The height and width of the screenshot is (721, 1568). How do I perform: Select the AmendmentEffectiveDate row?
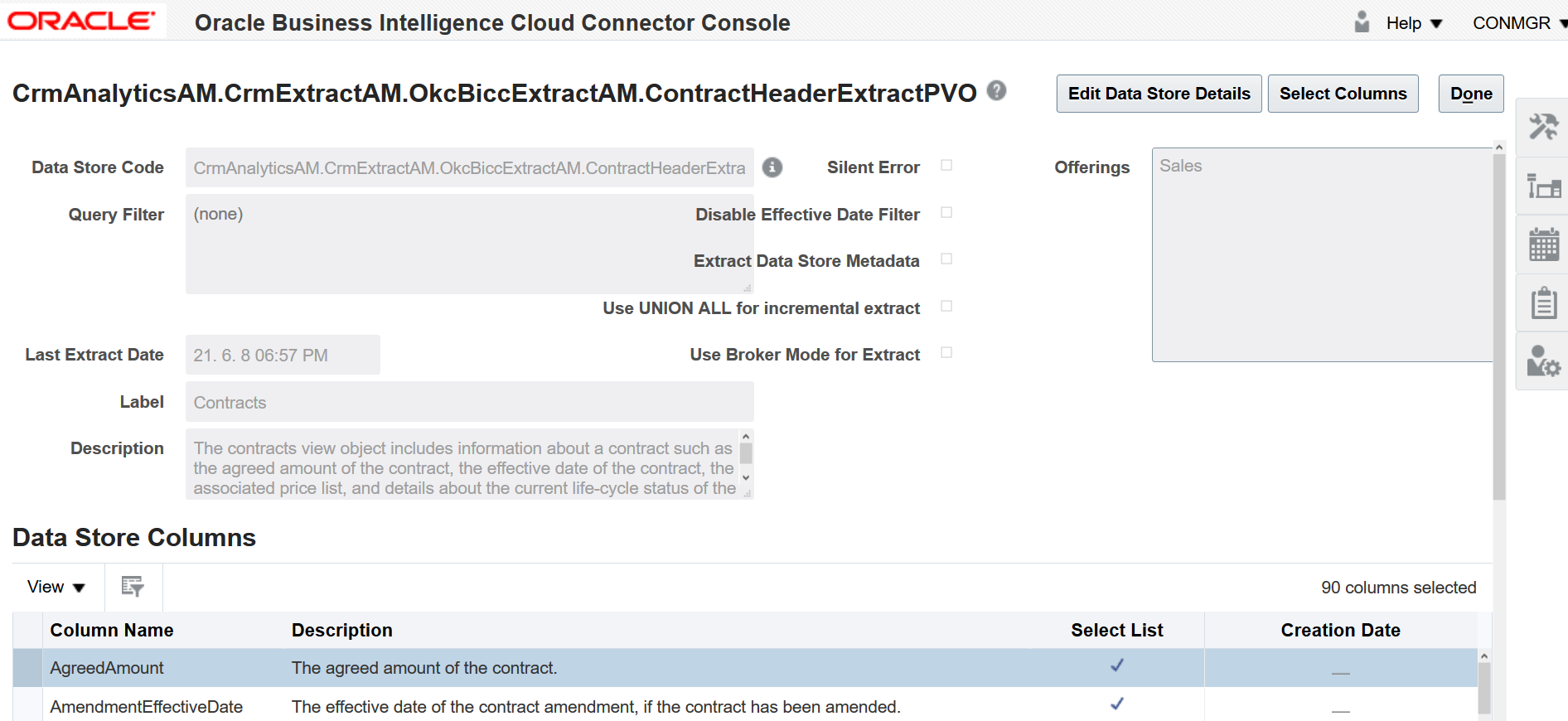[x=745, y=706]
